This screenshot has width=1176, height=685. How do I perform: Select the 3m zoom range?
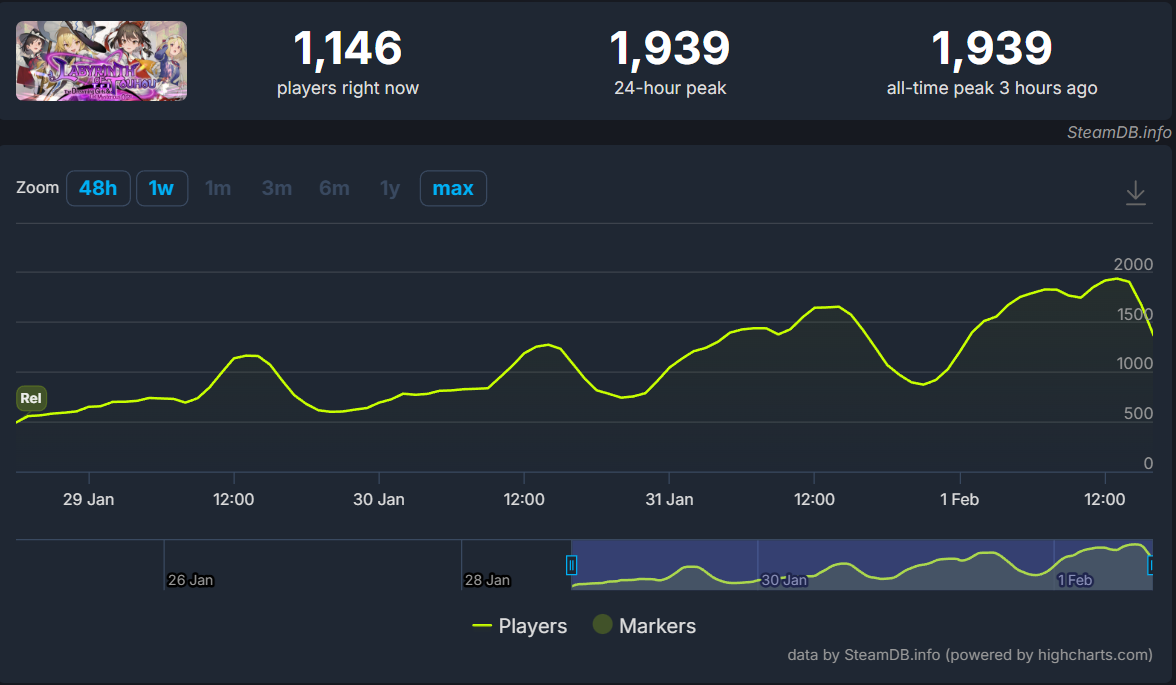pos(277,188)
